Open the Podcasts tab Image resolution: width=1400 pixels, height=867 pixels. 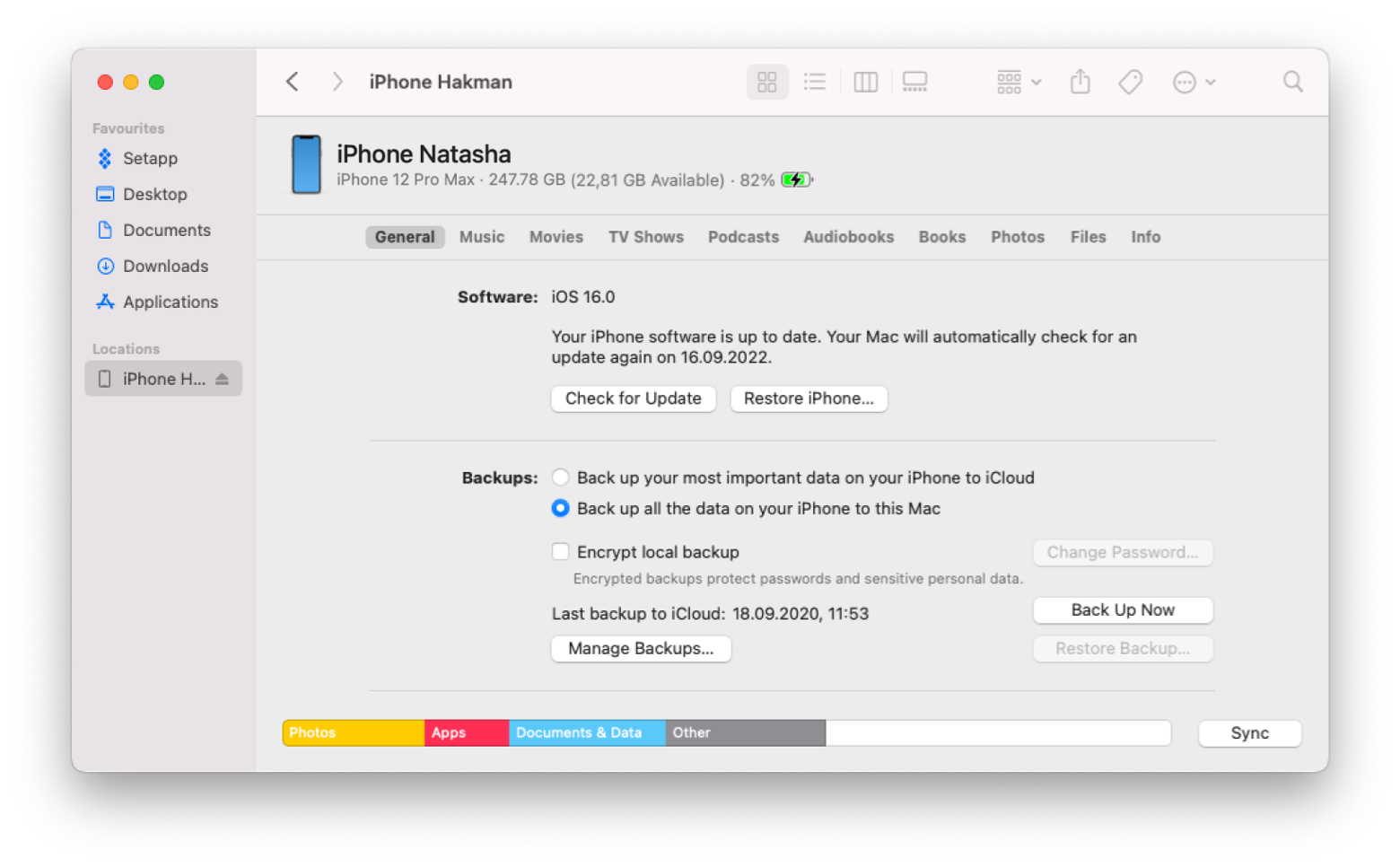743,237
